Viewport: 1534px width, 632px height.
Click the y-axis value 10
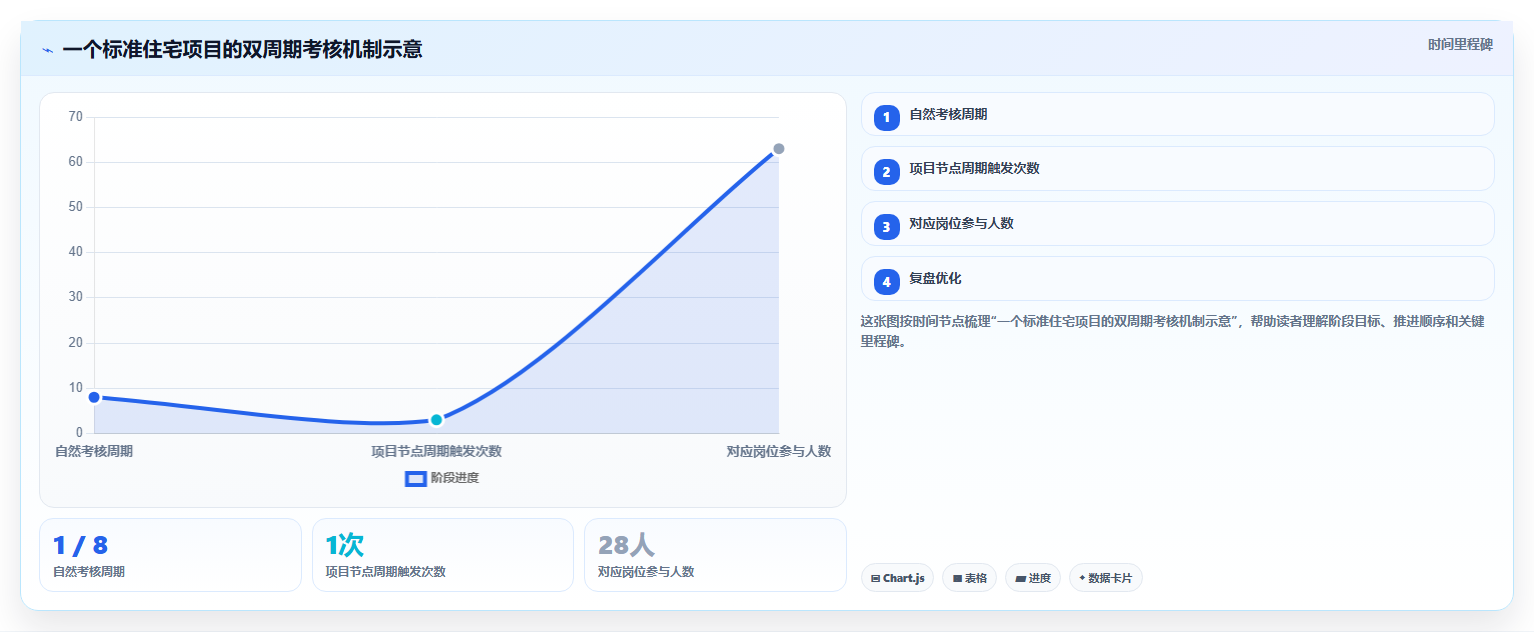[x=76, y=388]
